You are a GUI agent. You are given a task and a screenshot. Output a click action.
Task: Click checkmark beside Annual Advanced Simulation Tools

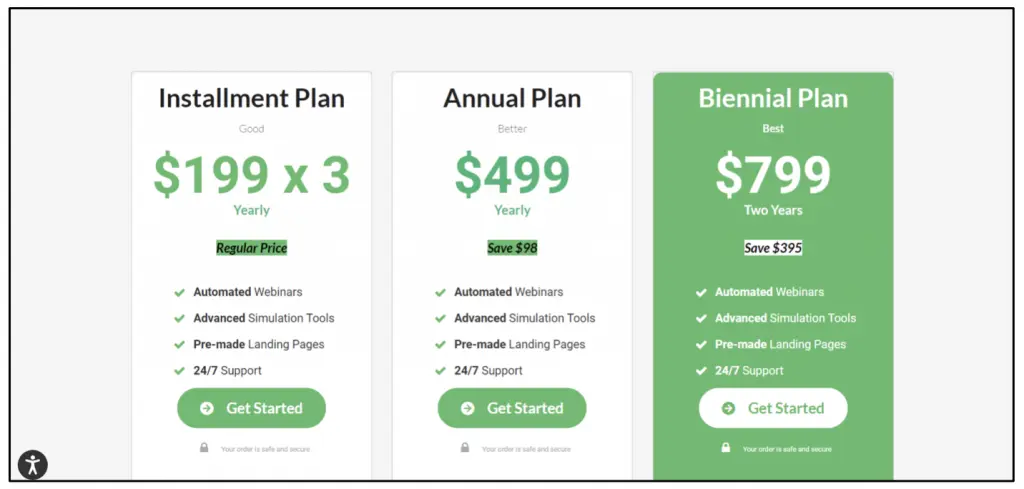(440, 318)
